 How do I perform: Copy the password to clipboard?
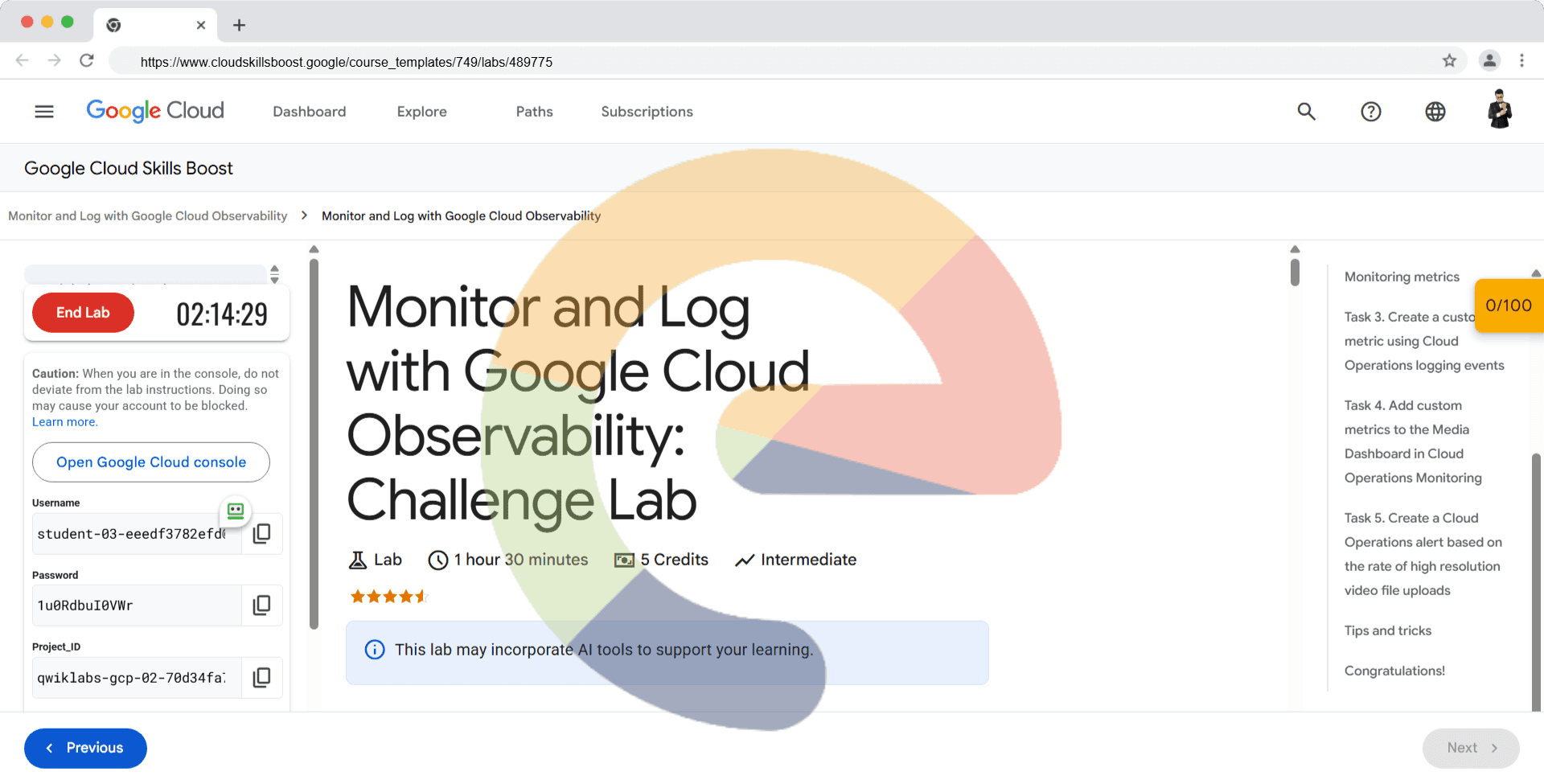click(261, 605)
